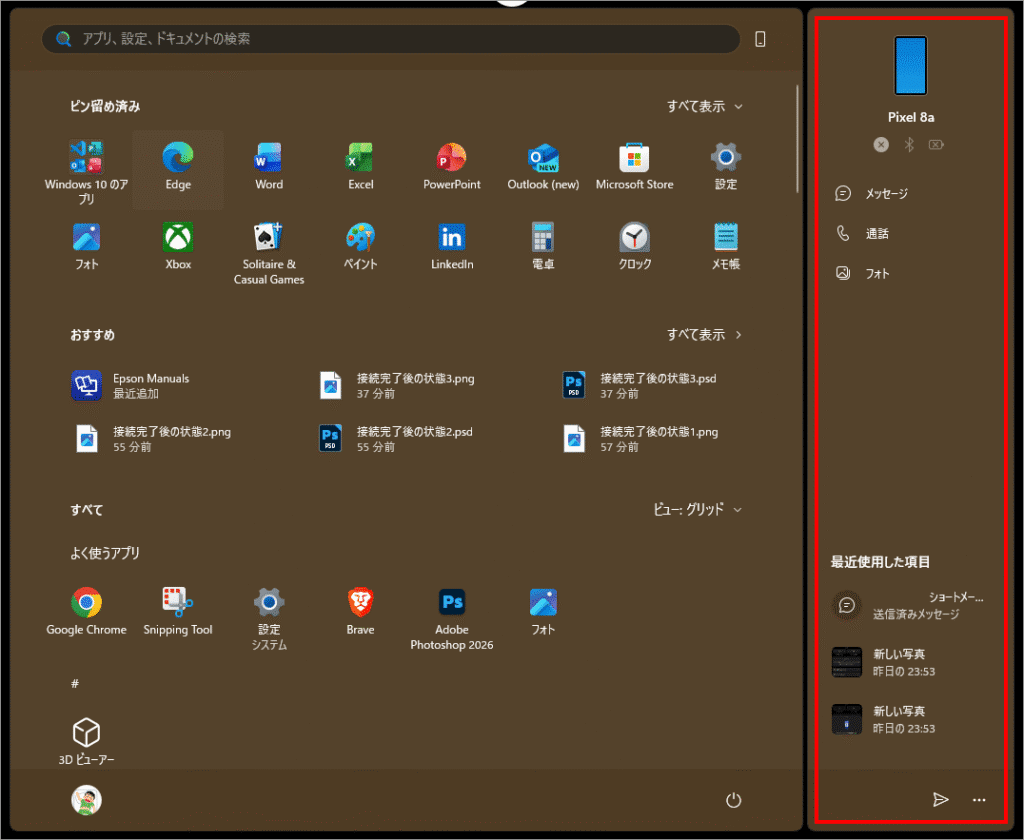The height and width of the screenshot is (840, 1024).
Task: Open Microsoft Store app
Action: click(x=634, y=167)
